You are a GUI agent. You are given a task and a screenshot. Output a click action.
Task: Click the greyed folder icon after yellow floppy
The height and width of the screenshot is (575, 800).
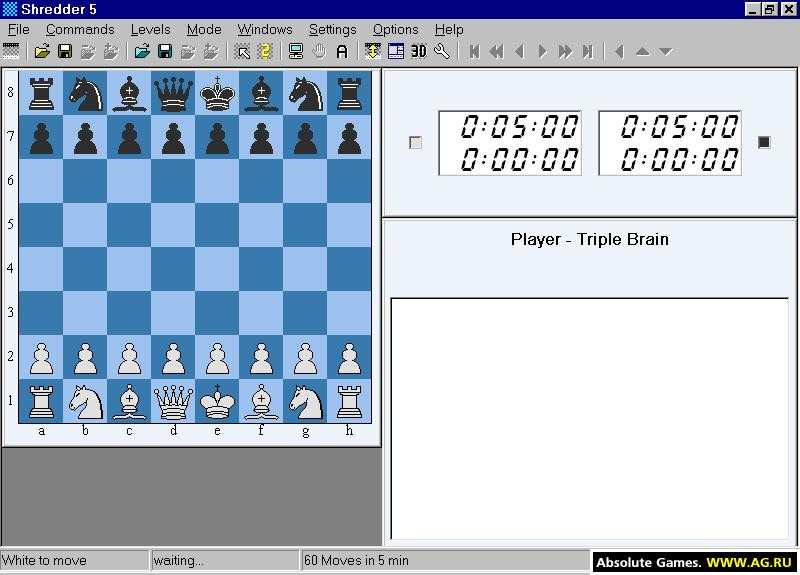coord(88,52)
